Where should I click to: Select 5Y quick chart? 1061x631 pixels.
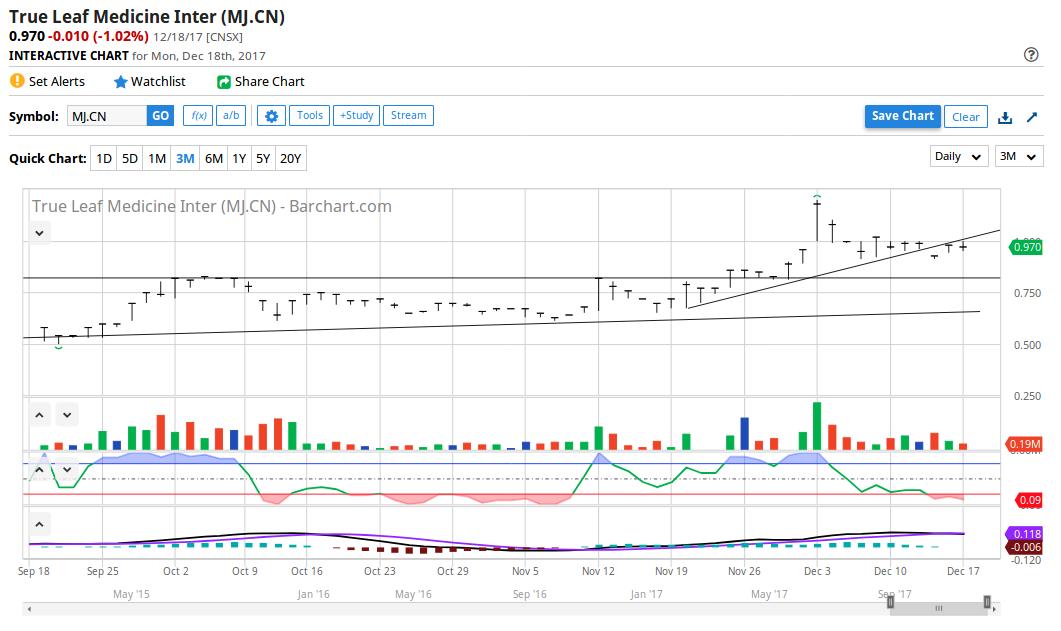point(263,158)
